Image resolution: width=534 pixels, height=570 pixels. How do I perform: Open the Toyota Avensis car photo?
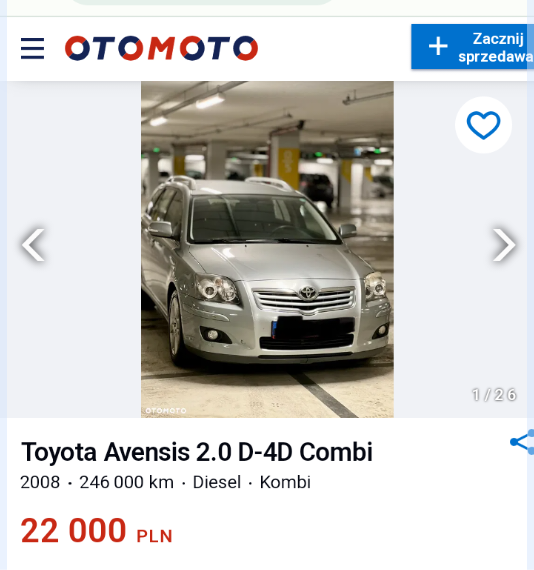tap(267, 249)
